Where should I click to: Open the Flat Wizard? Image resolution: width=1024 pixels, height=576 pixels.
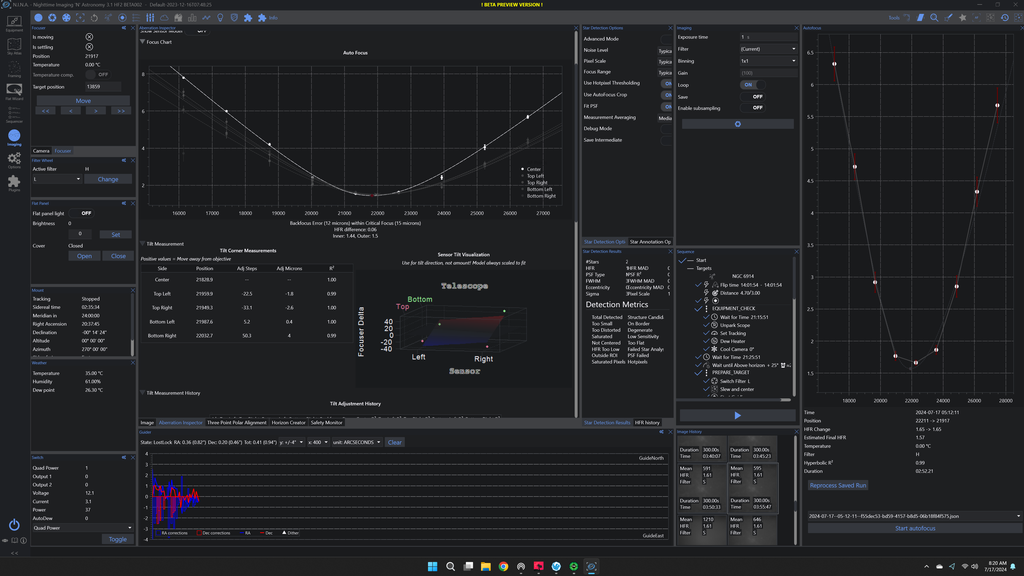pyautogui.click(x=14, y=91)
